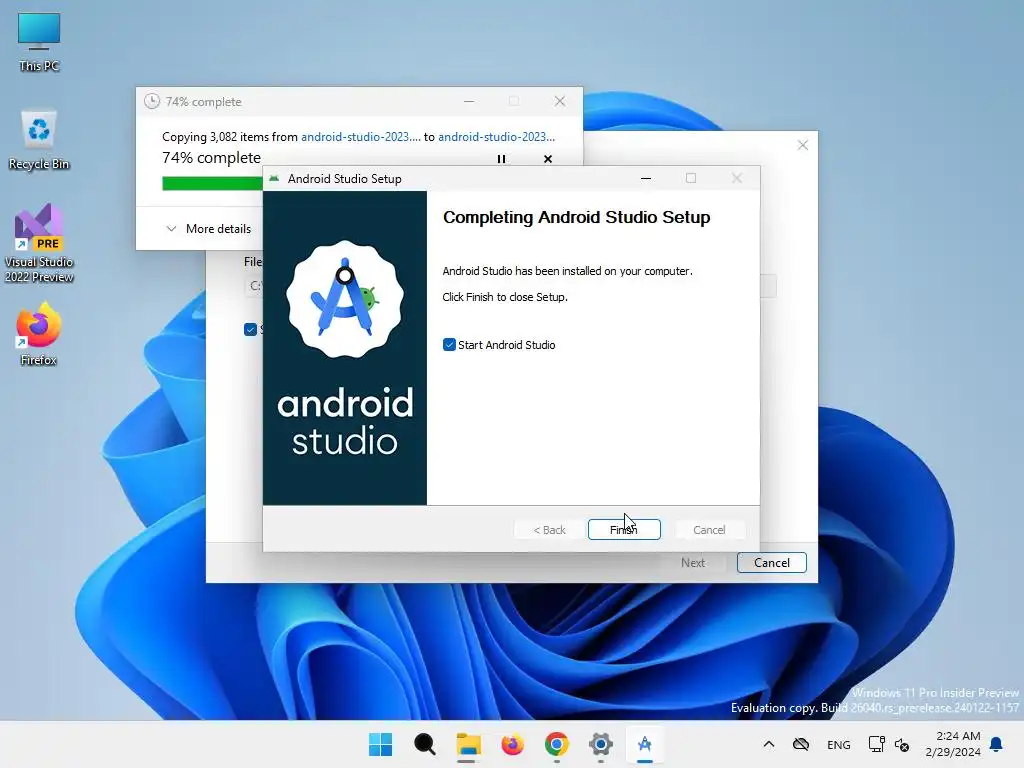
Task: Toggle the checkbox in background extract dialog
Action: click(x=250, y=329)
